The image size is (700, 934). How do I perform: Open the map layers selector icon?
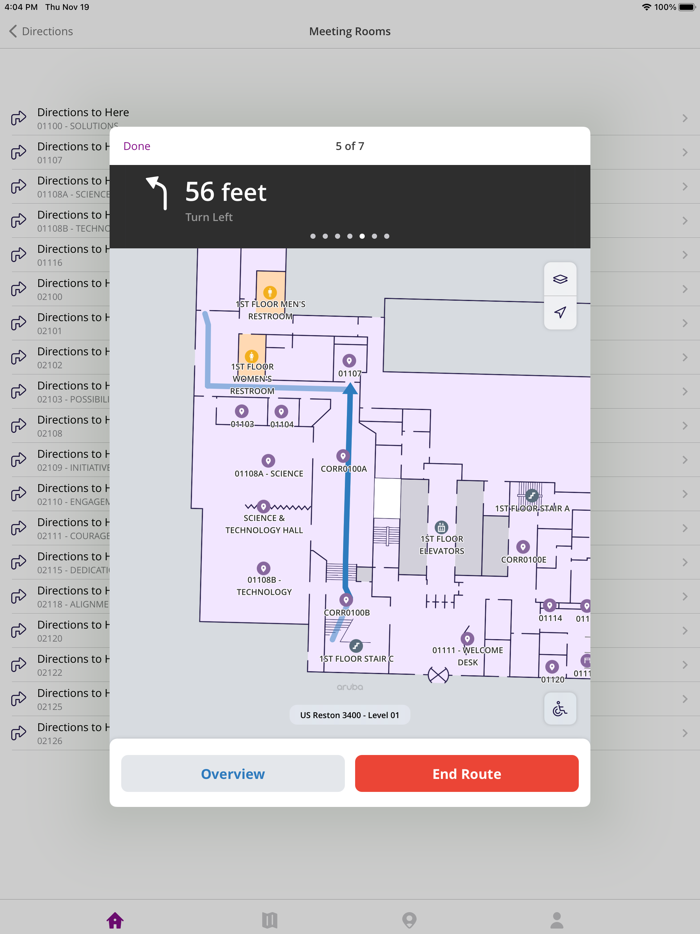click(561, 280)
